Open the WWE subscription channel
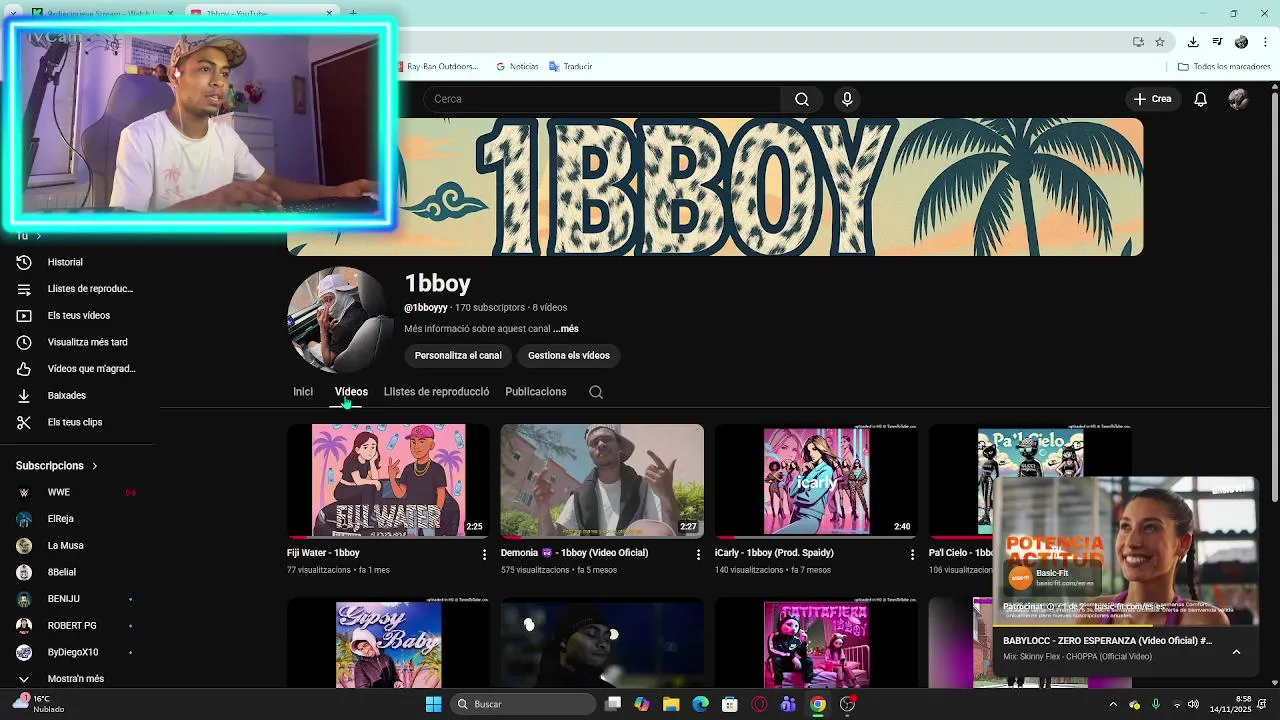Screen dimensions: 1280x720 (x=77, y=492)
